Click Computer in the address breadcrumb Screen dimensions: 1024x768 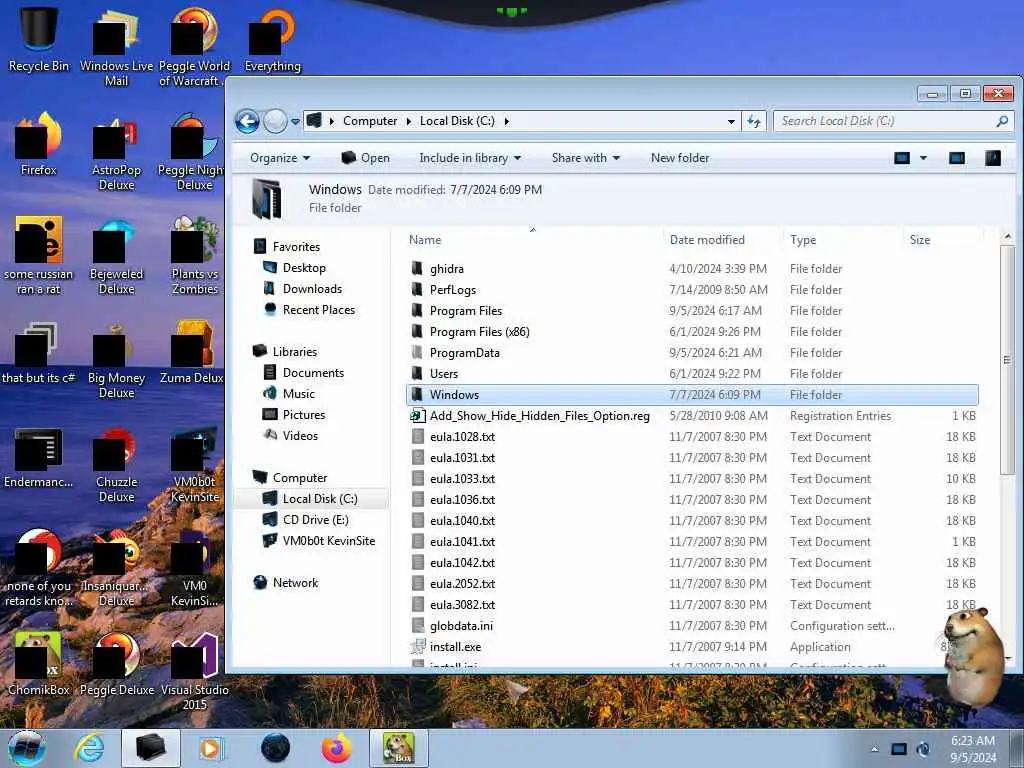tap(370, 121)
